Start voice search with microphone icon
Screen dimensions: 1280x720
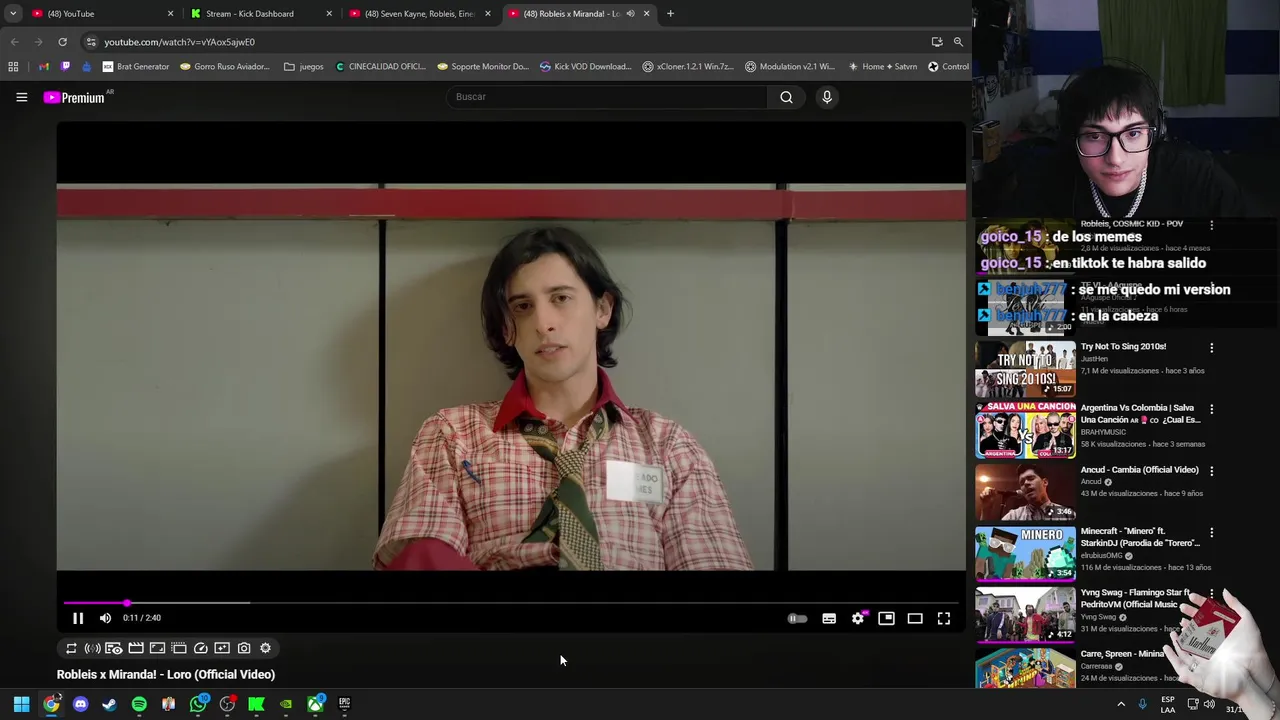(x=827, y=97)
